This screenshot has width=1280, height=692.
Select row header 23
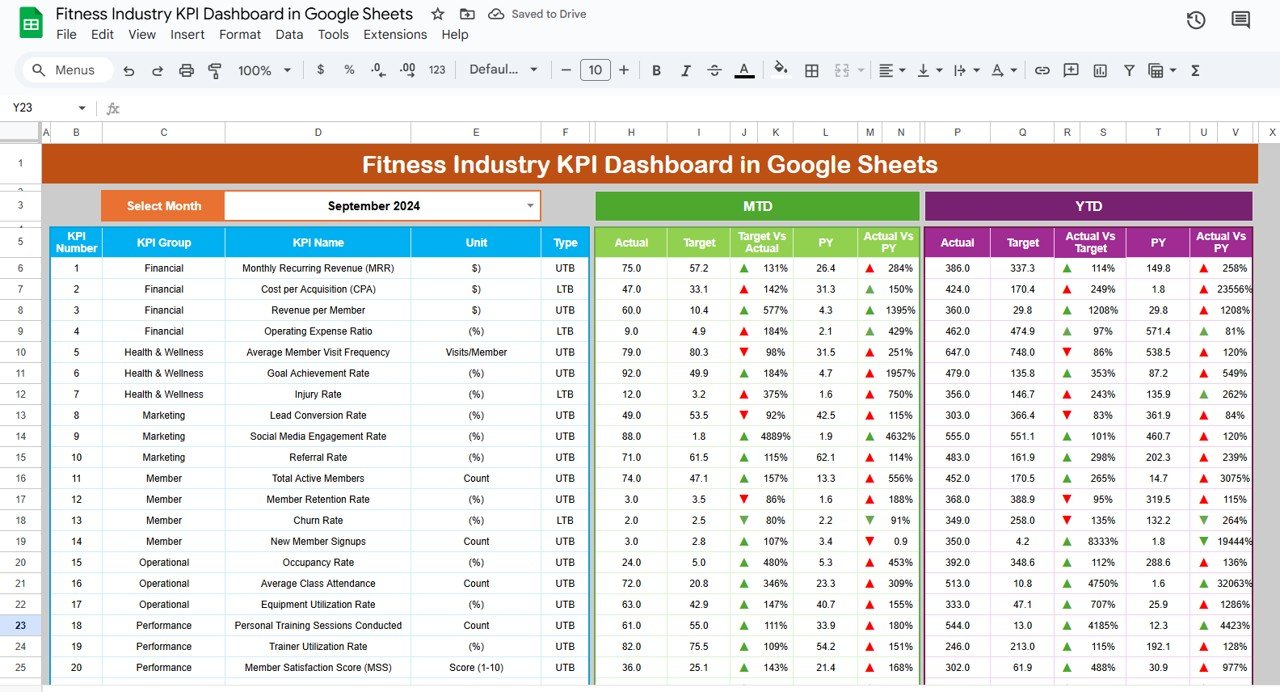coord(21,625)
